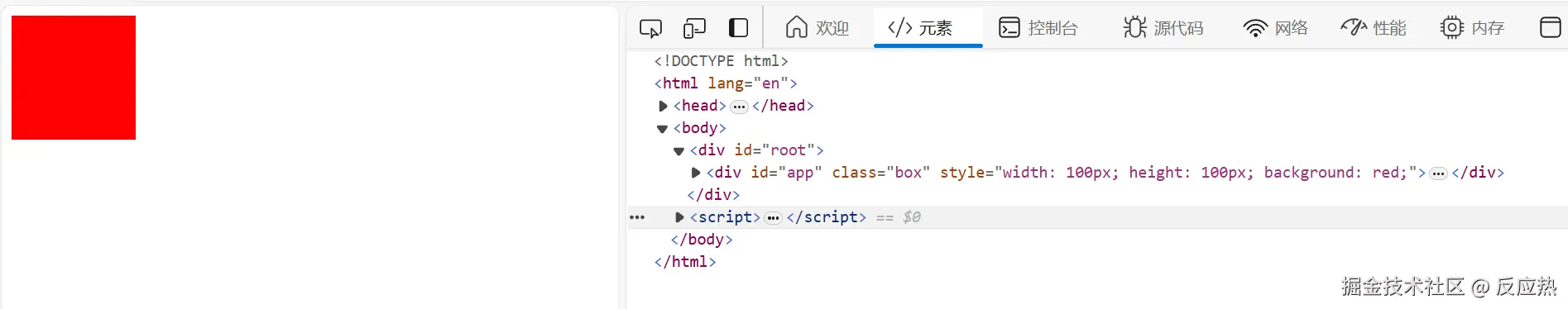Switch to the 元素 elements tab
This screenshot has width=1568, height=309.
[928, 28]
